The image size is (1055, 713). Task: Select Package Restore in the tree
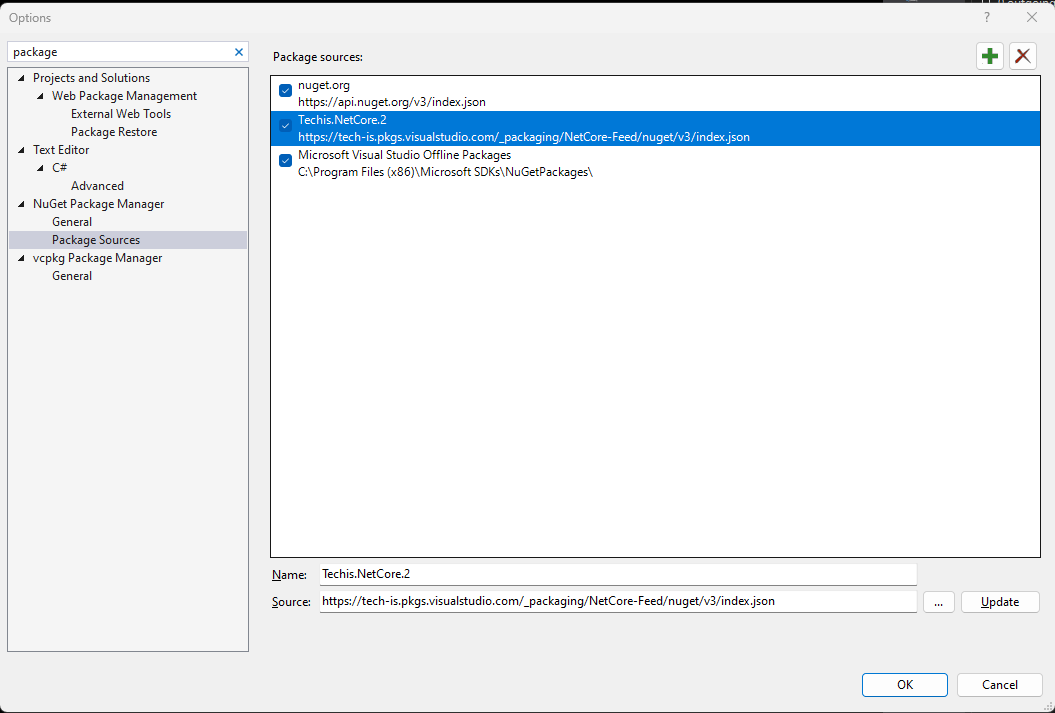click(x=114, y=132)
